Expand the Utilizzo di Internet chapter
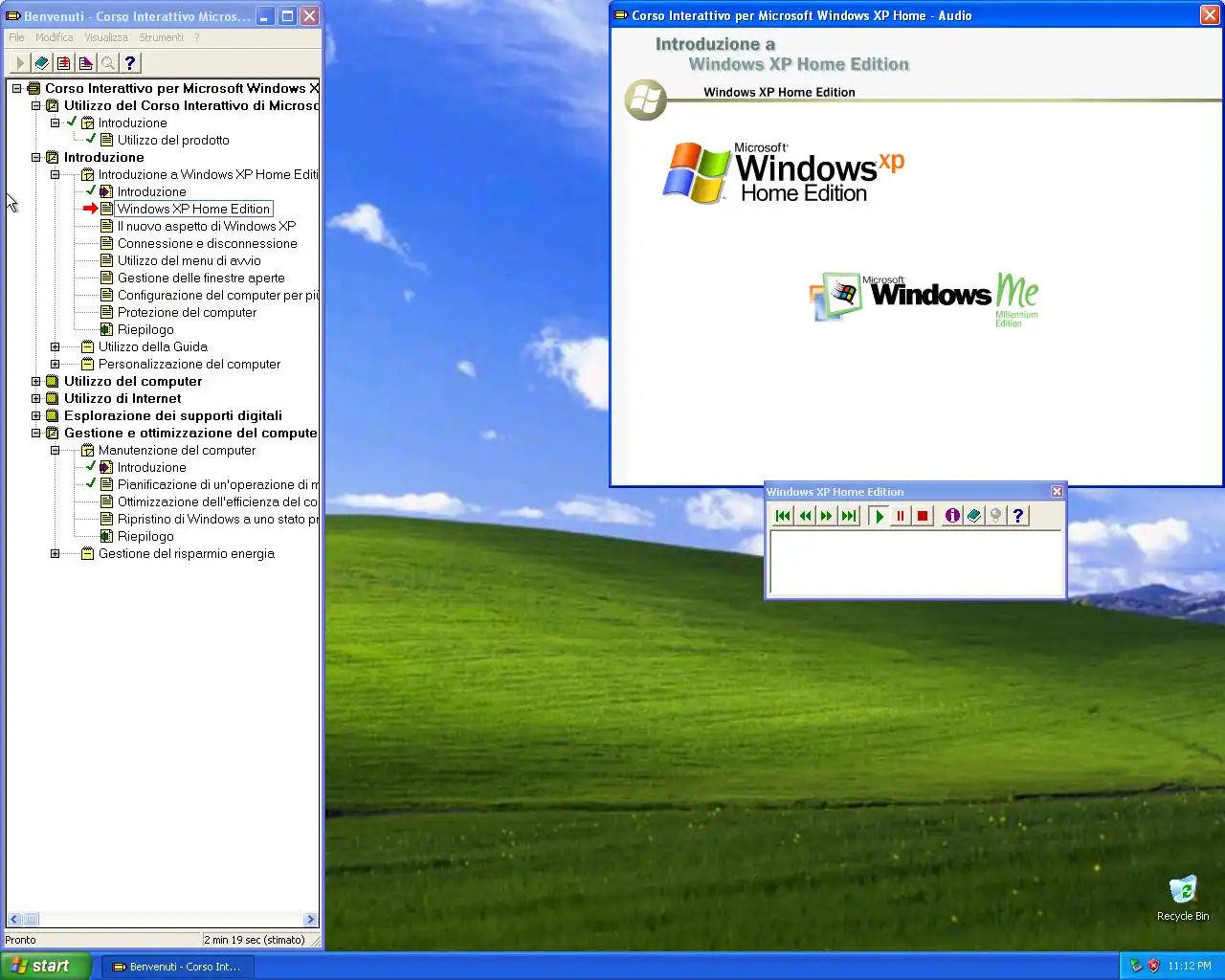This screenshot has height=980, width=1225. tap(35, 398)
